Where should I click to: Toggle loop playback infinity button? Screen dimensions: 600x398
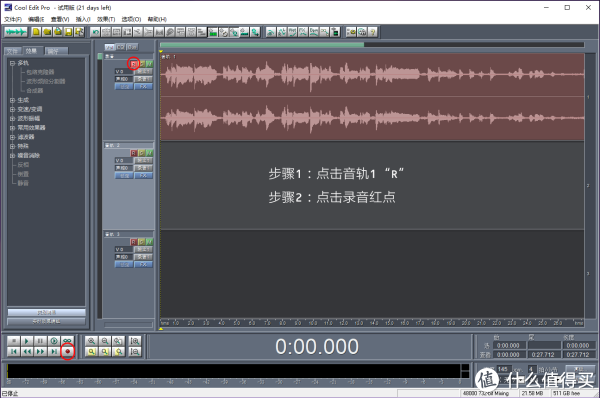pos(67,341)
